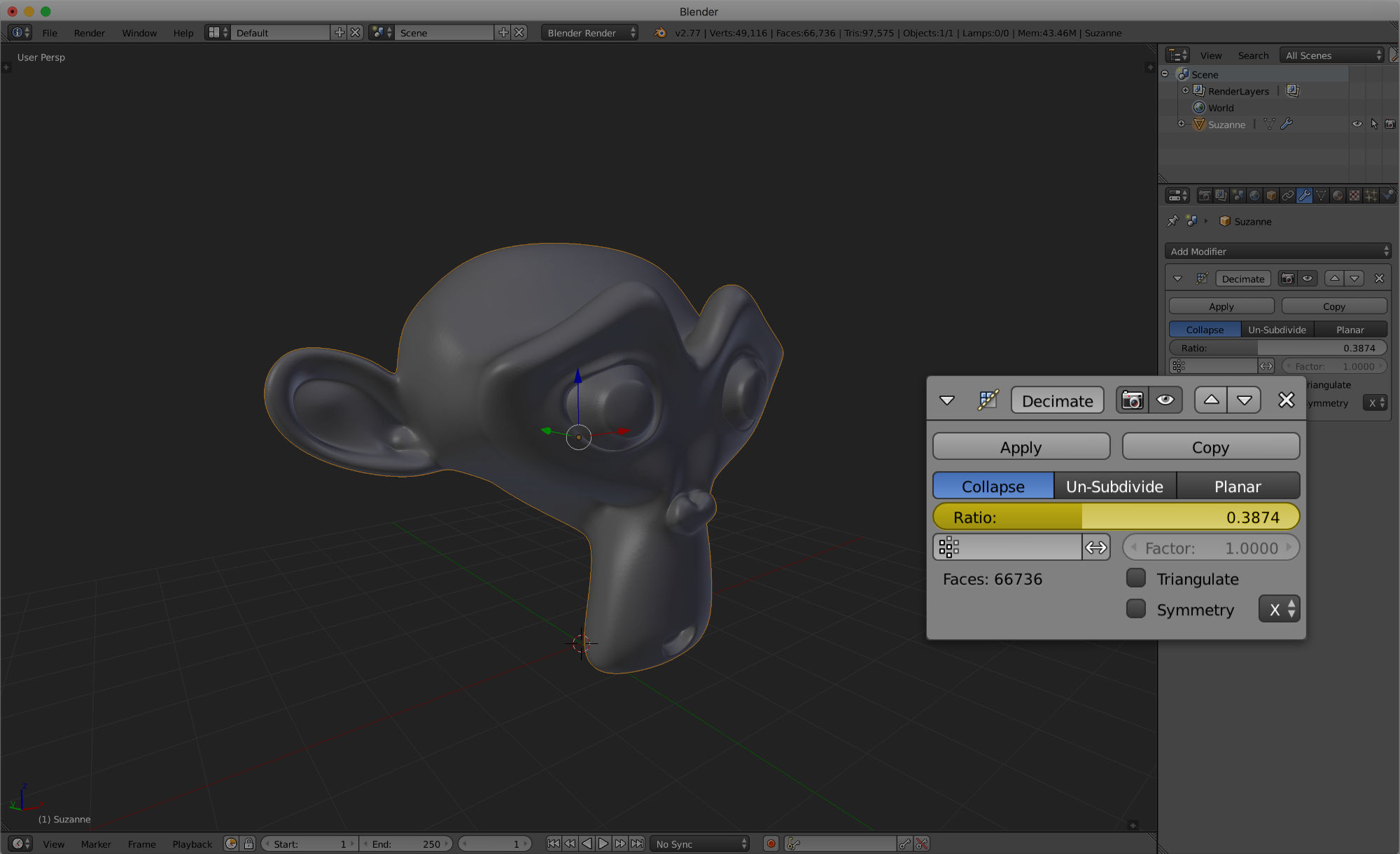Adjust the Ratio slider value
This screenshot has height=854, width=1400.
[x=1116, y=517]
